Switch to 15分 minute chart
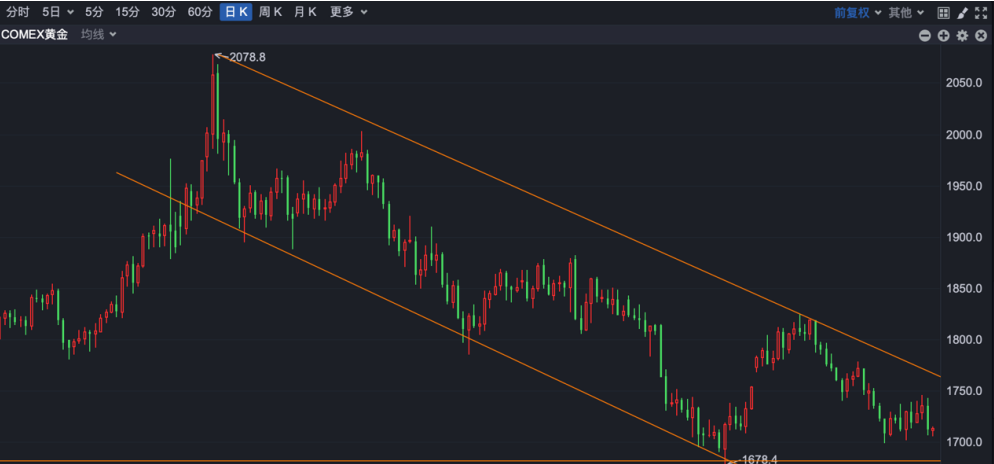The width and height of the screenshot is (994, 464). (127, 12)
